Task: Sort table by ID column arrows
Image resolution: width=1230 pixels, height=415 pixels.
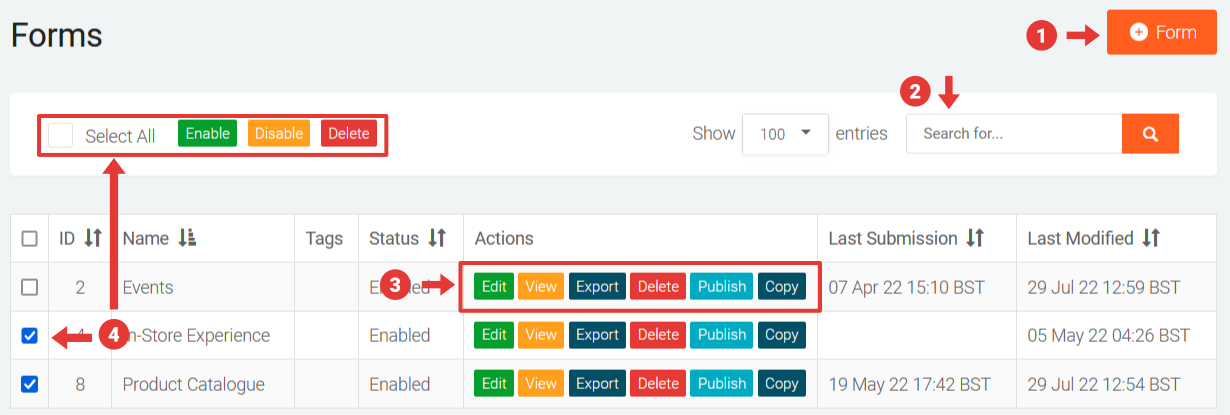Action: tap(93, 238)
